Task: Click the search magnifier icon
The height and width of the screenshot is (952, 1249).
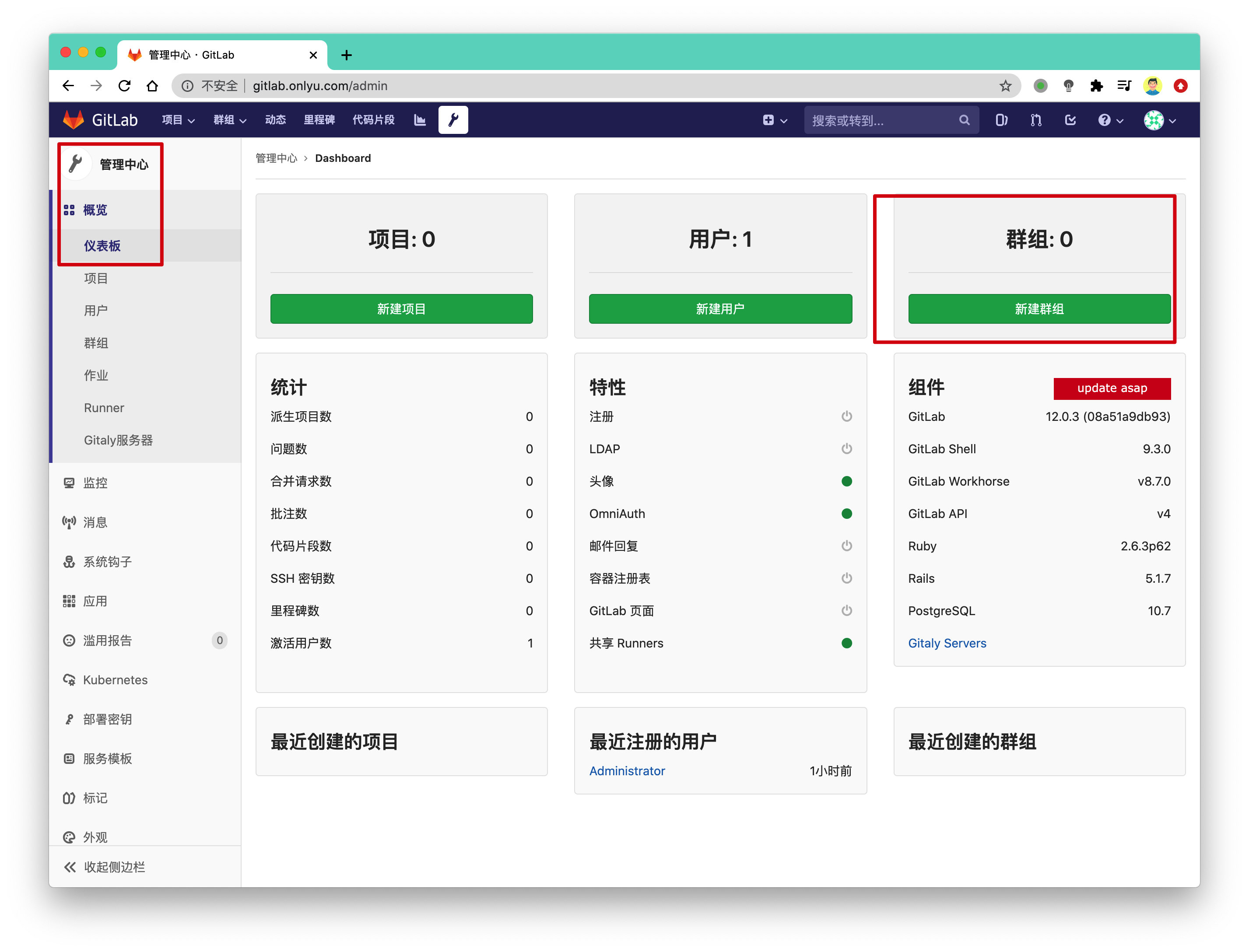Action: pos(965,120)
